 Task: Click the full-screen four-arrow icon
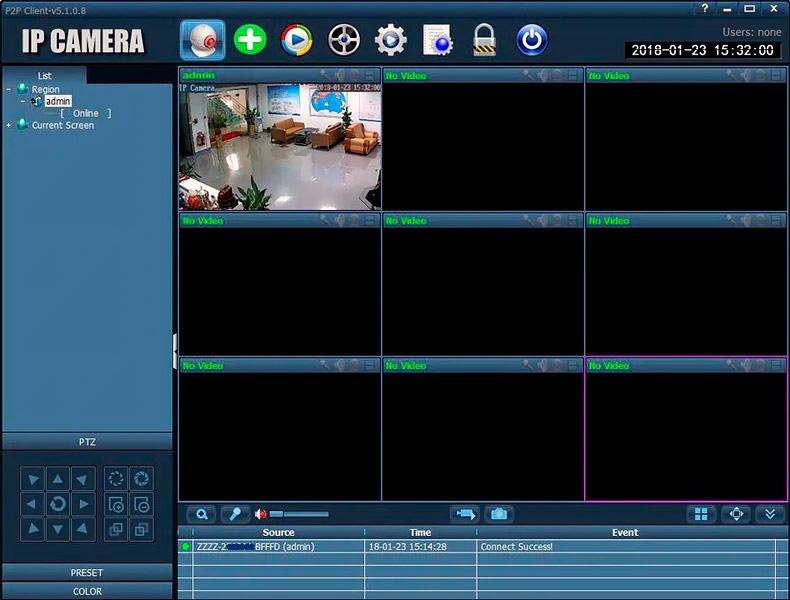[736, 514]
